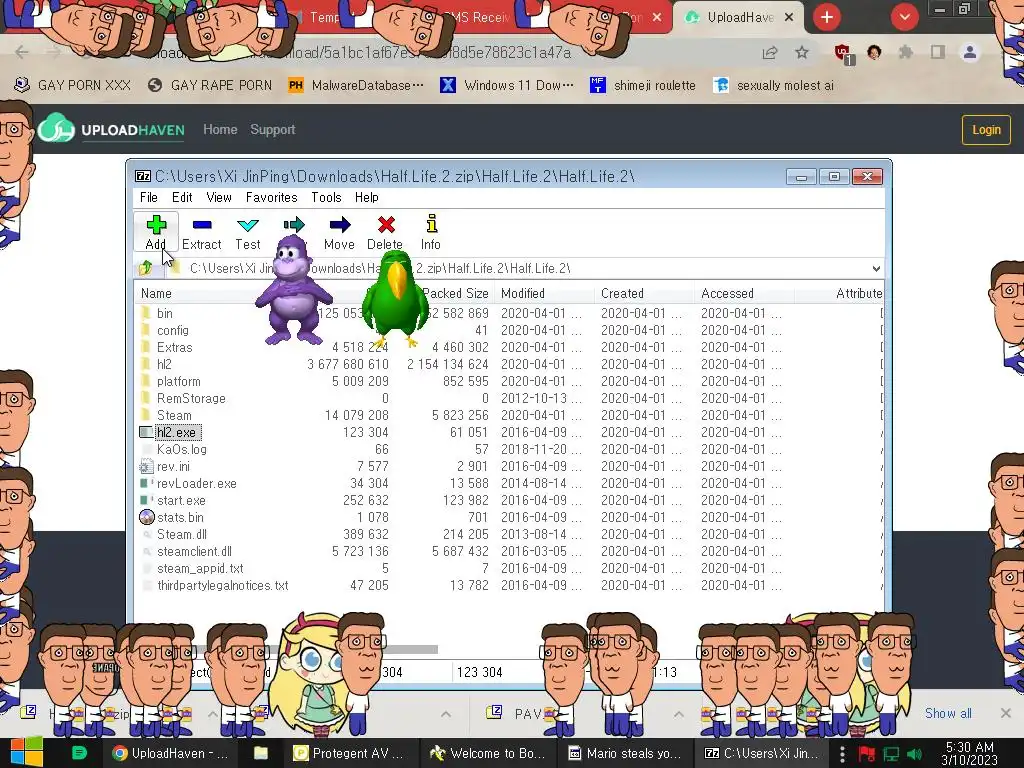Open the File menu in 7-Zip
1024x768 pixels.
[149, 197]
